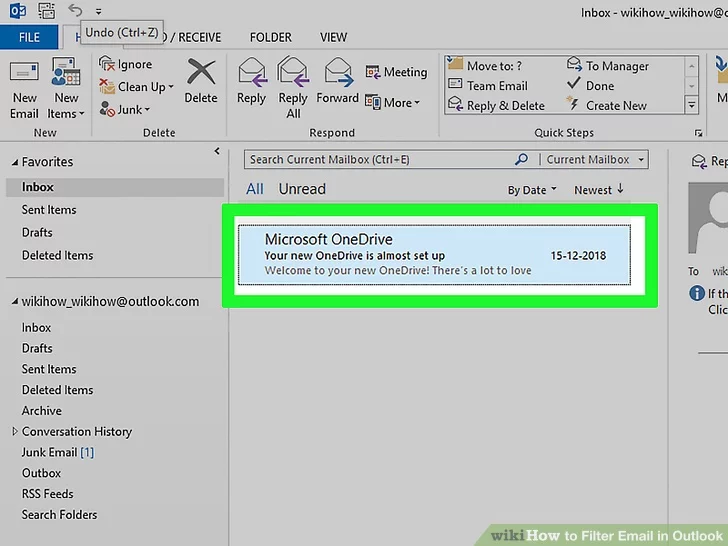728x546 pixels.
Task: Select the Move to: ? quick step
Action: 486,65
